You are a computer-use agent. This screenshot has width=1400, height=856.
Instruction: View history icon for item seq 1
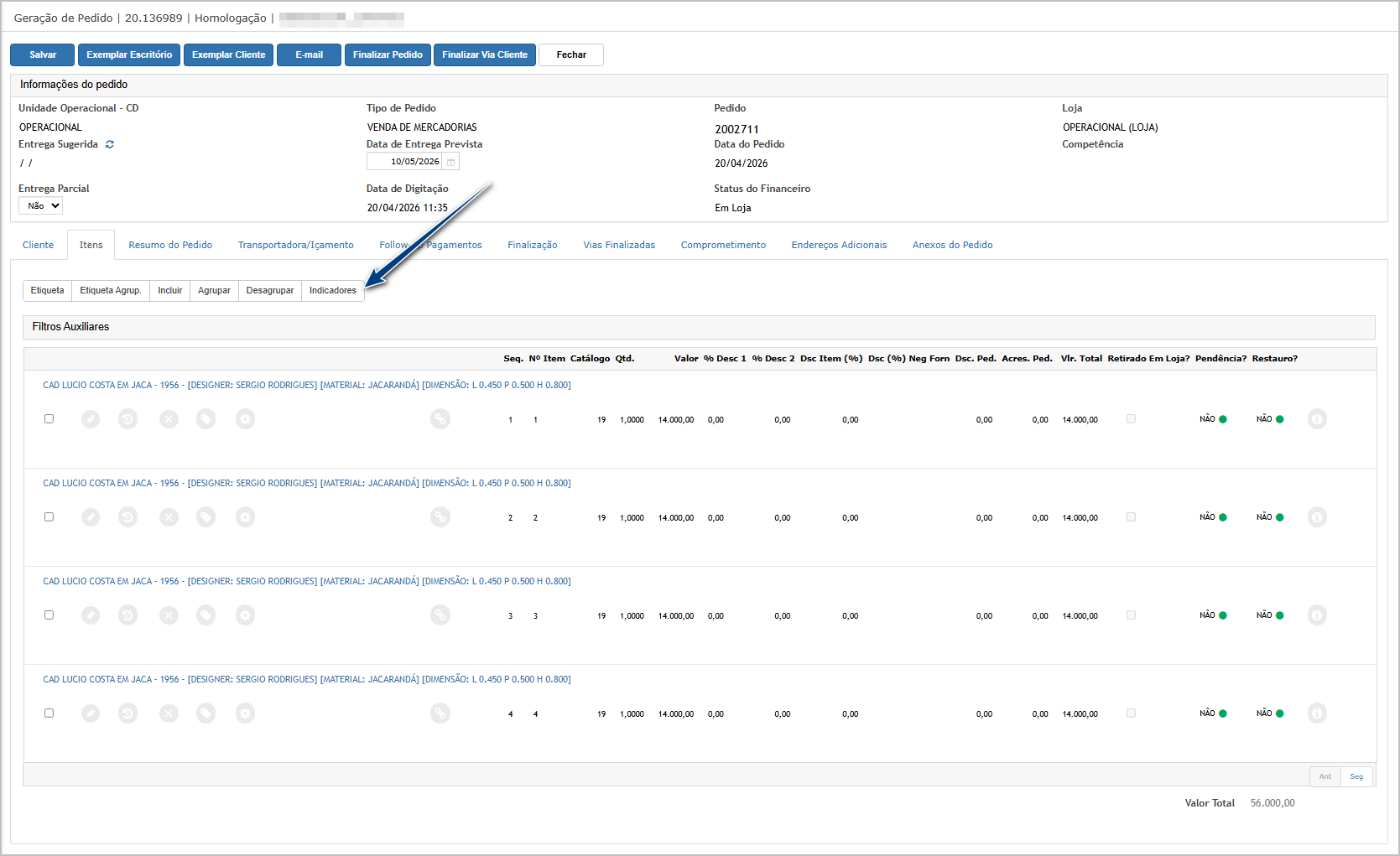point(128,419)
